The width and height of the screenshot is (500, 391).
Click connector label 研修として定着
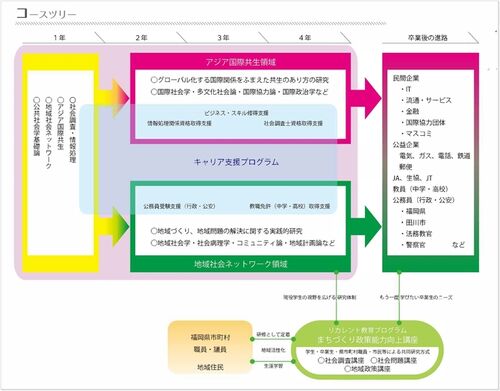(x=273, y=334)
